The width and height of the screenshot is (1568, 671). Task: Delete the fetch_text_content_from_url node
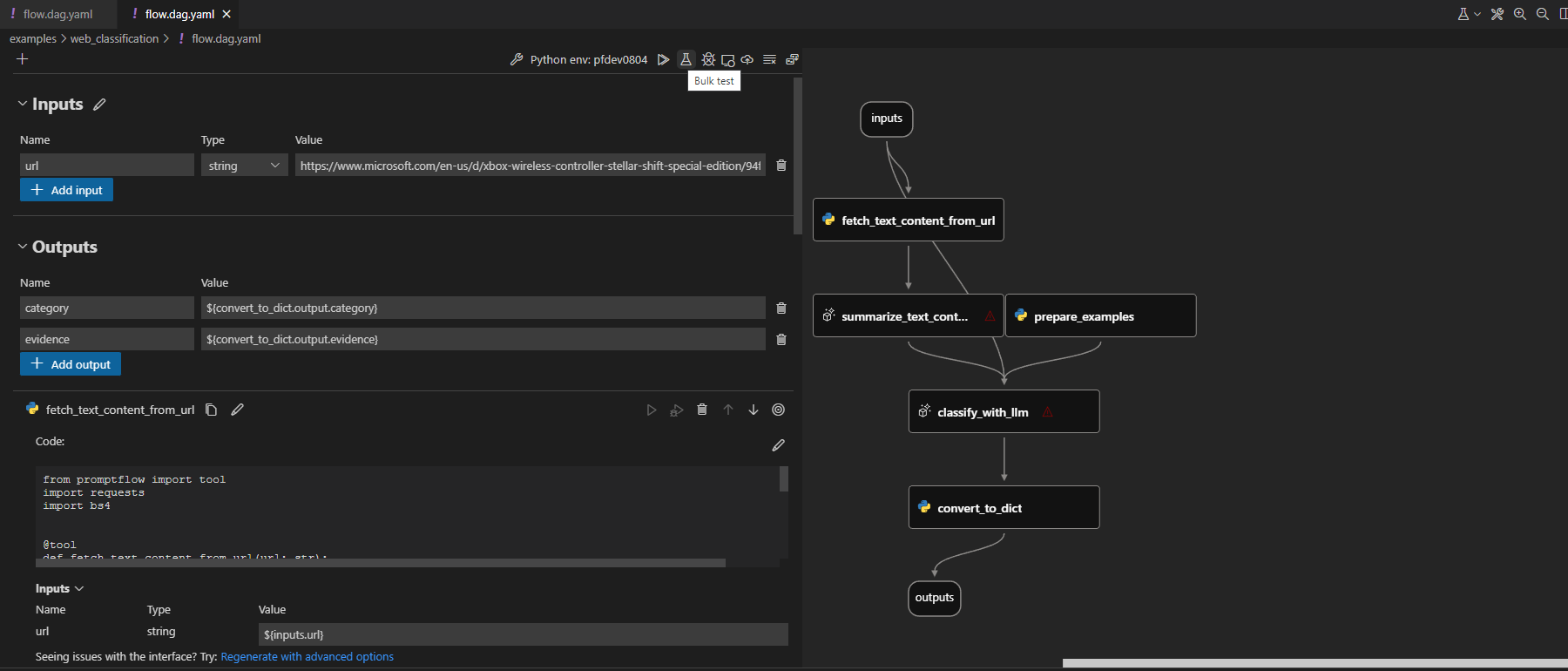click(x=702, y=410)
